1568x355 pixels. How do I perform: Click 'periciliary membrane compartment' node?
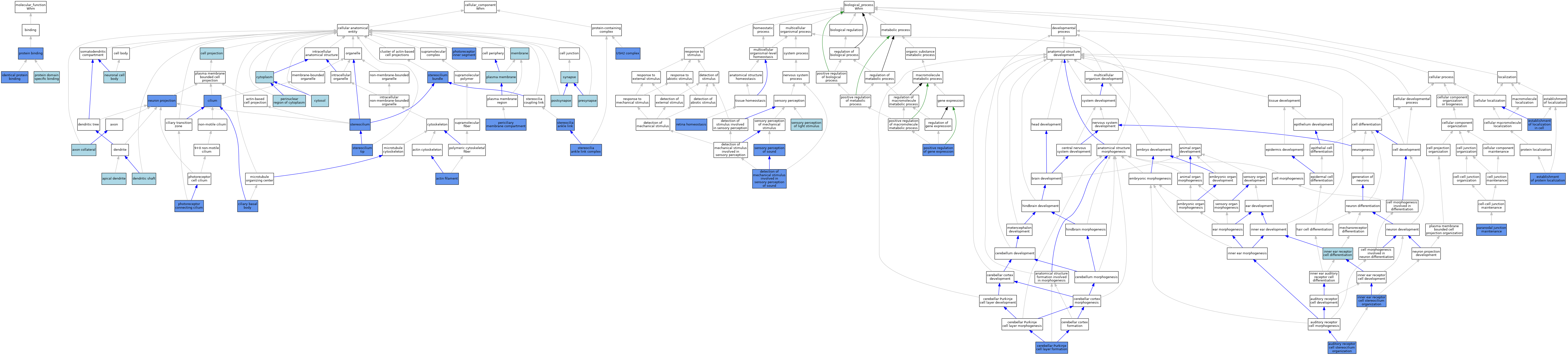coord(506,125)
